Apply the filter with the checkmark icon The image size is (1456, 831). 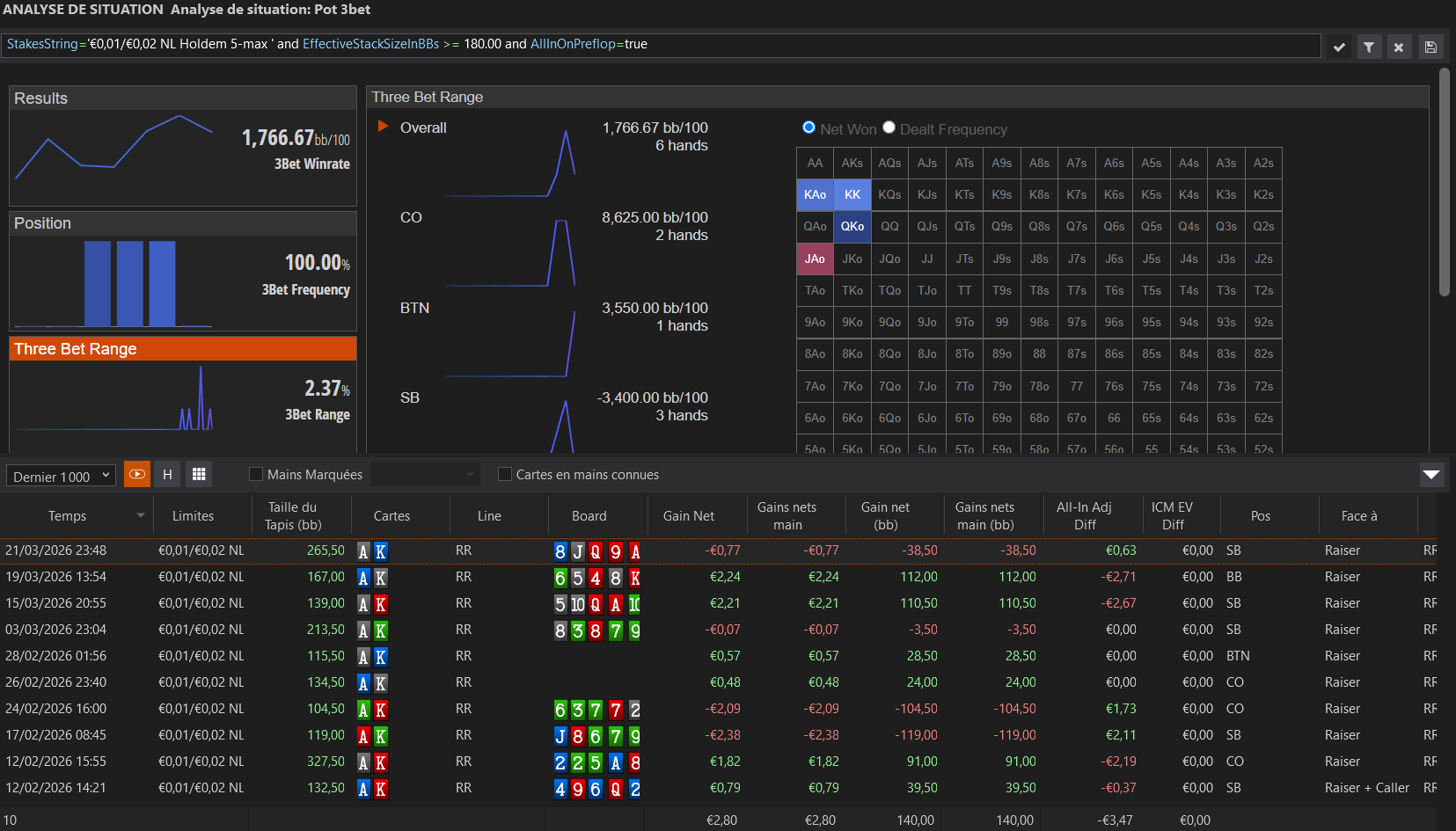[1339, 47]
